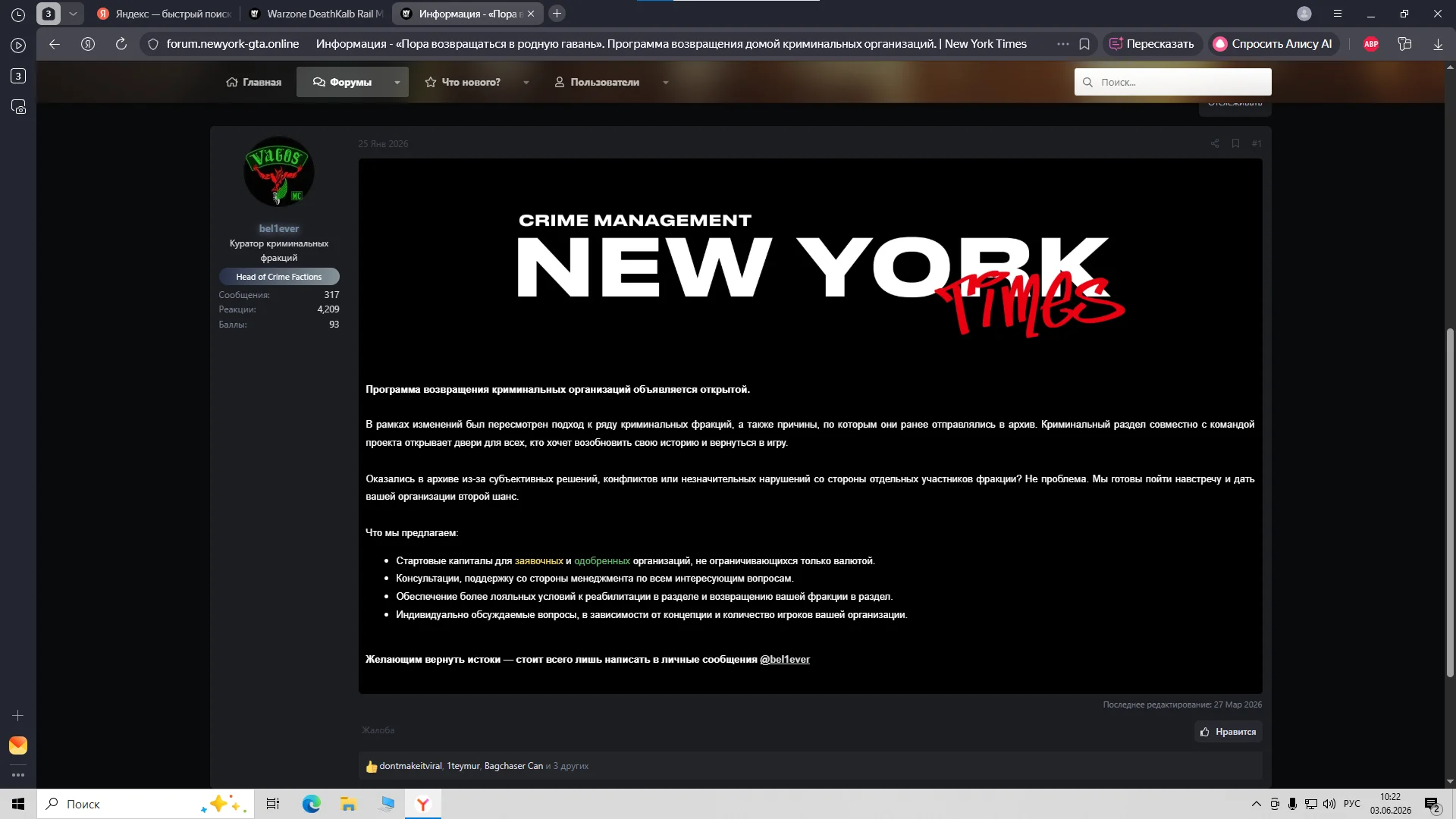This screenshot has width=1456, height=819.
Task: Reload the current page
Action: tap(121, 44)
